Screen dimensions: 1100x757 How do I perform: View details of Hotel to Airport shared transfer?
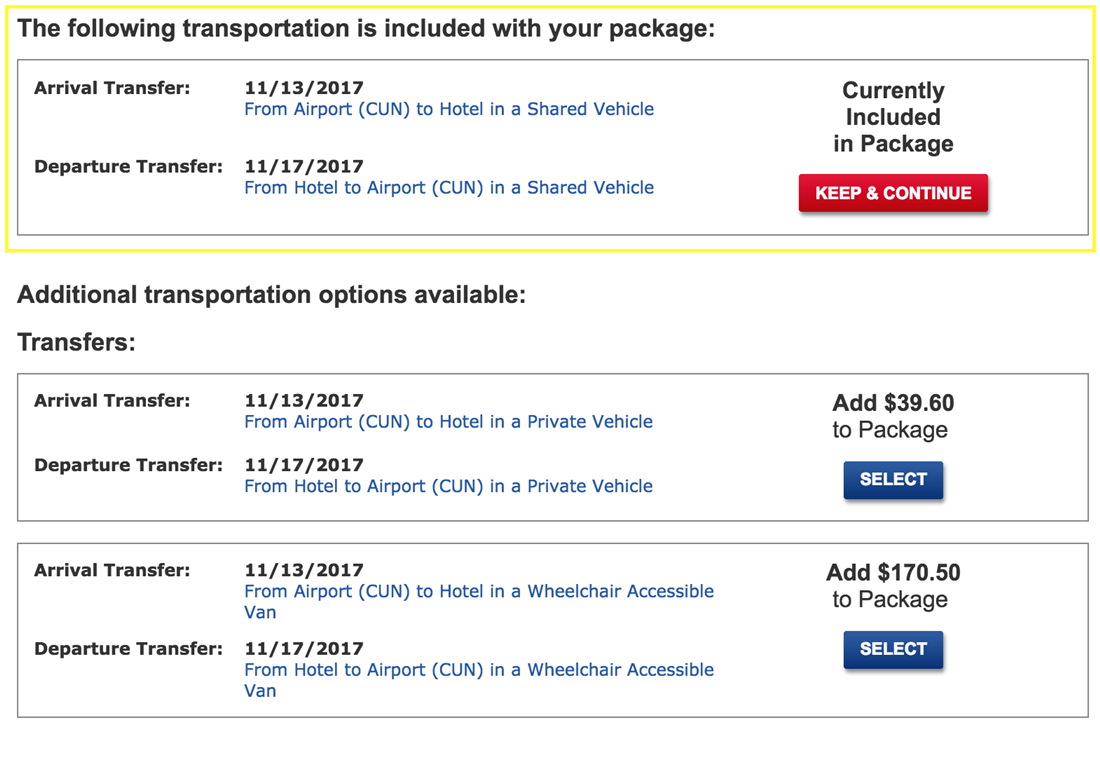(x=449, y=187)
